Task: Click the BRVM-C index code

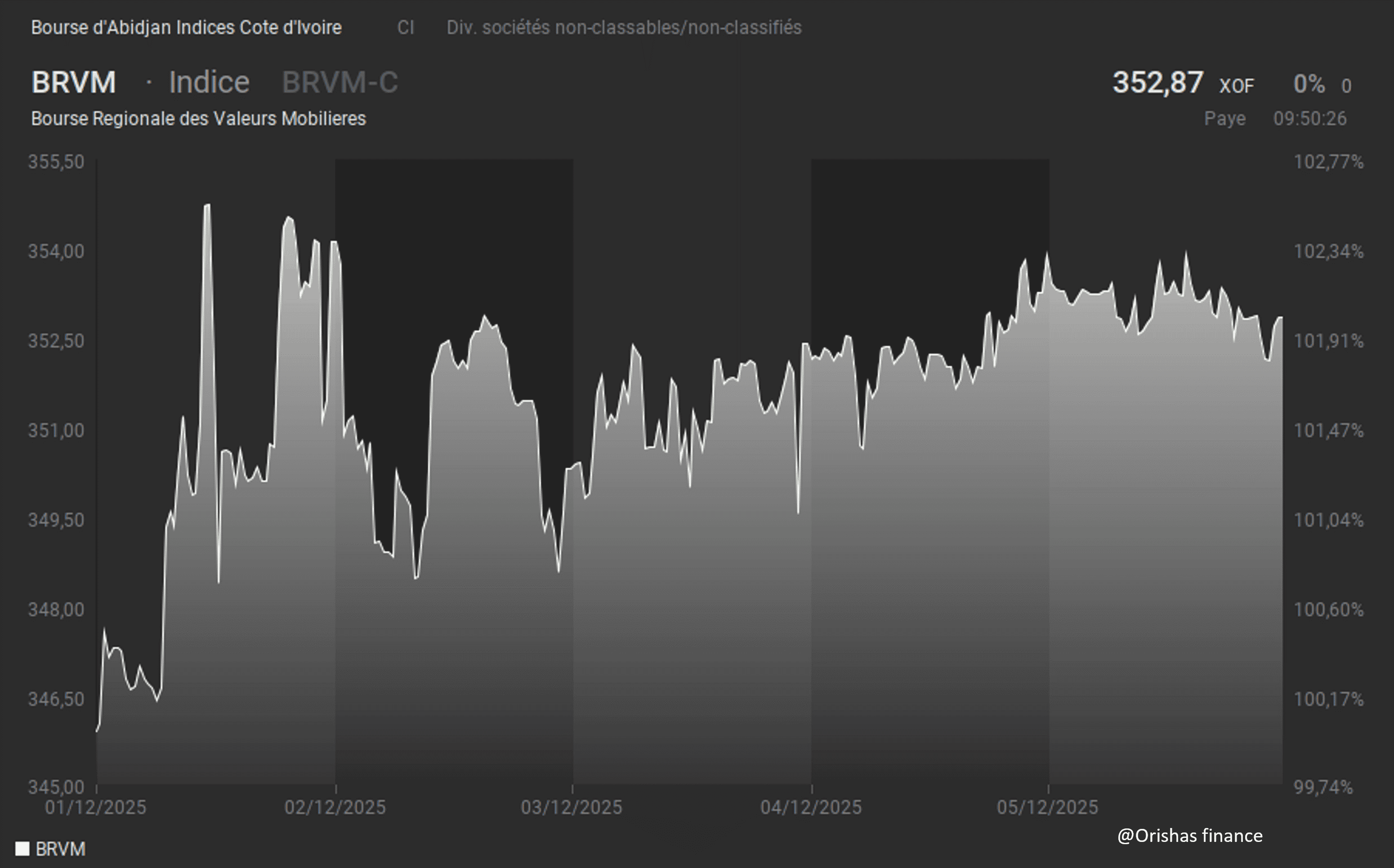Action: click(340, 82)
